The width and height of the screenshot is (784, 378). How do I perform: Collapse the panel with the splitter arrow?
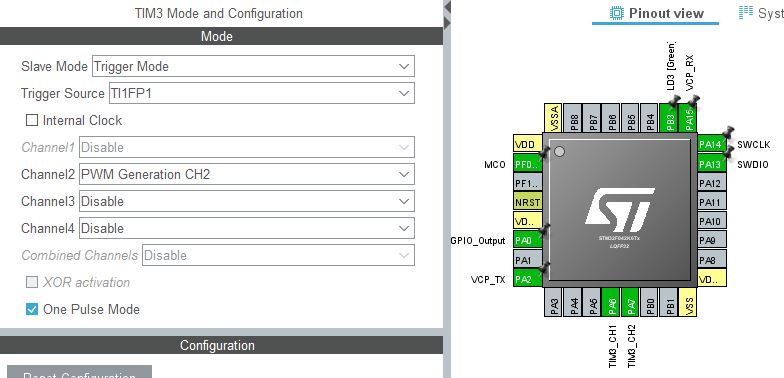point(447,7)
